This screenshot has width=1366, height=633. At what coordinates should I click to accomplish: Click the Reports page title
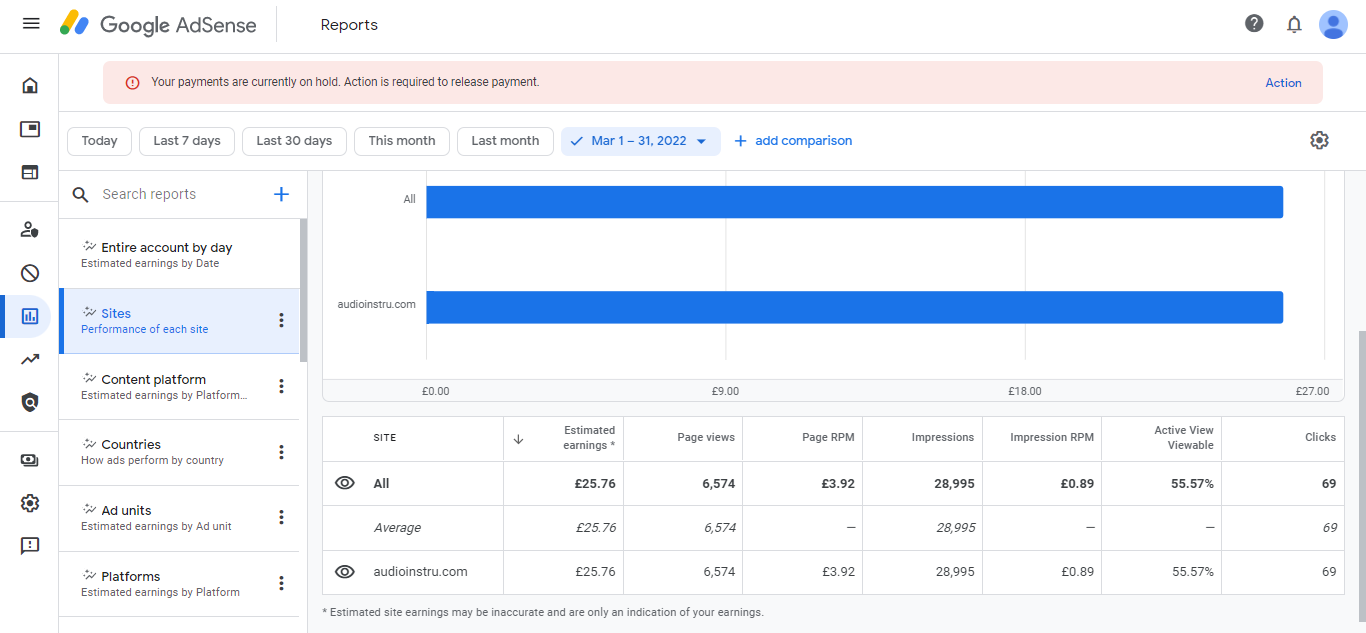click(349, 25)
